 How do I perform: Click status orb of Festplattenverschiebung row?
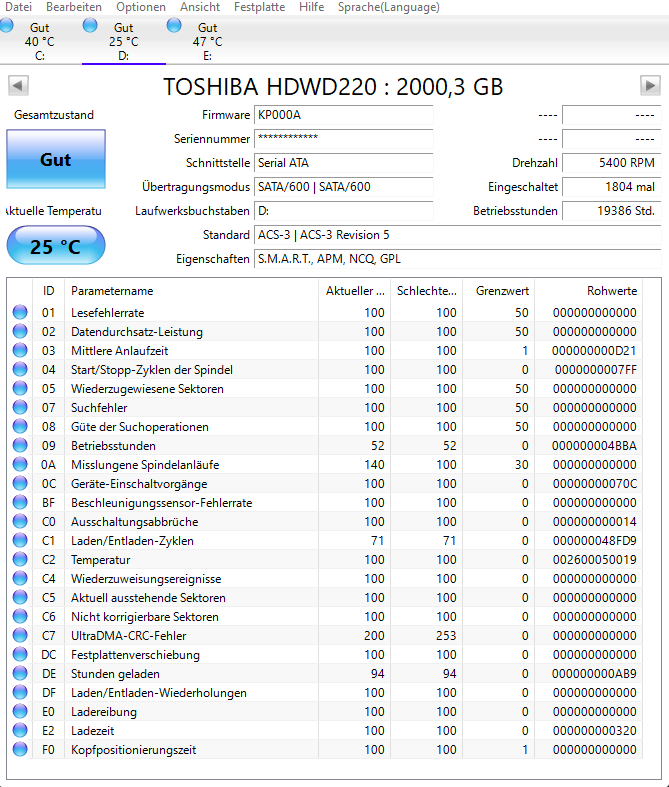tap(20, 654)
